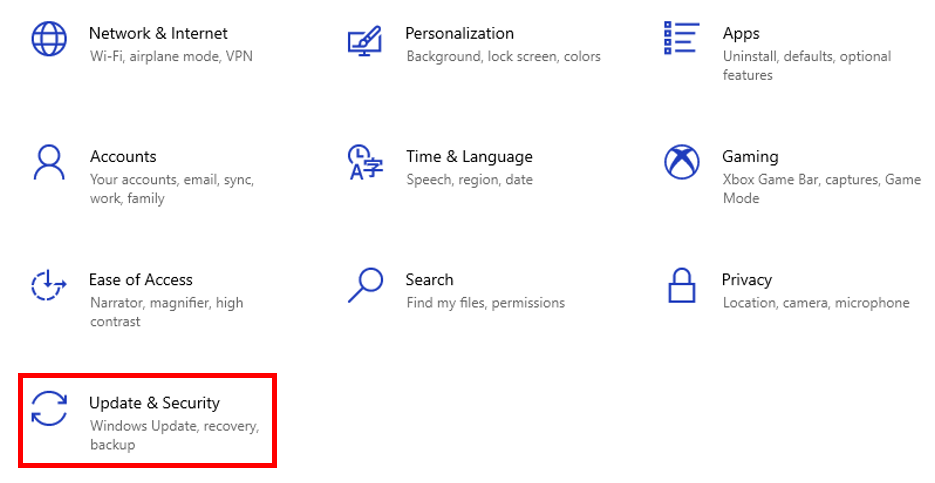Select the Search settings heading

429,280
